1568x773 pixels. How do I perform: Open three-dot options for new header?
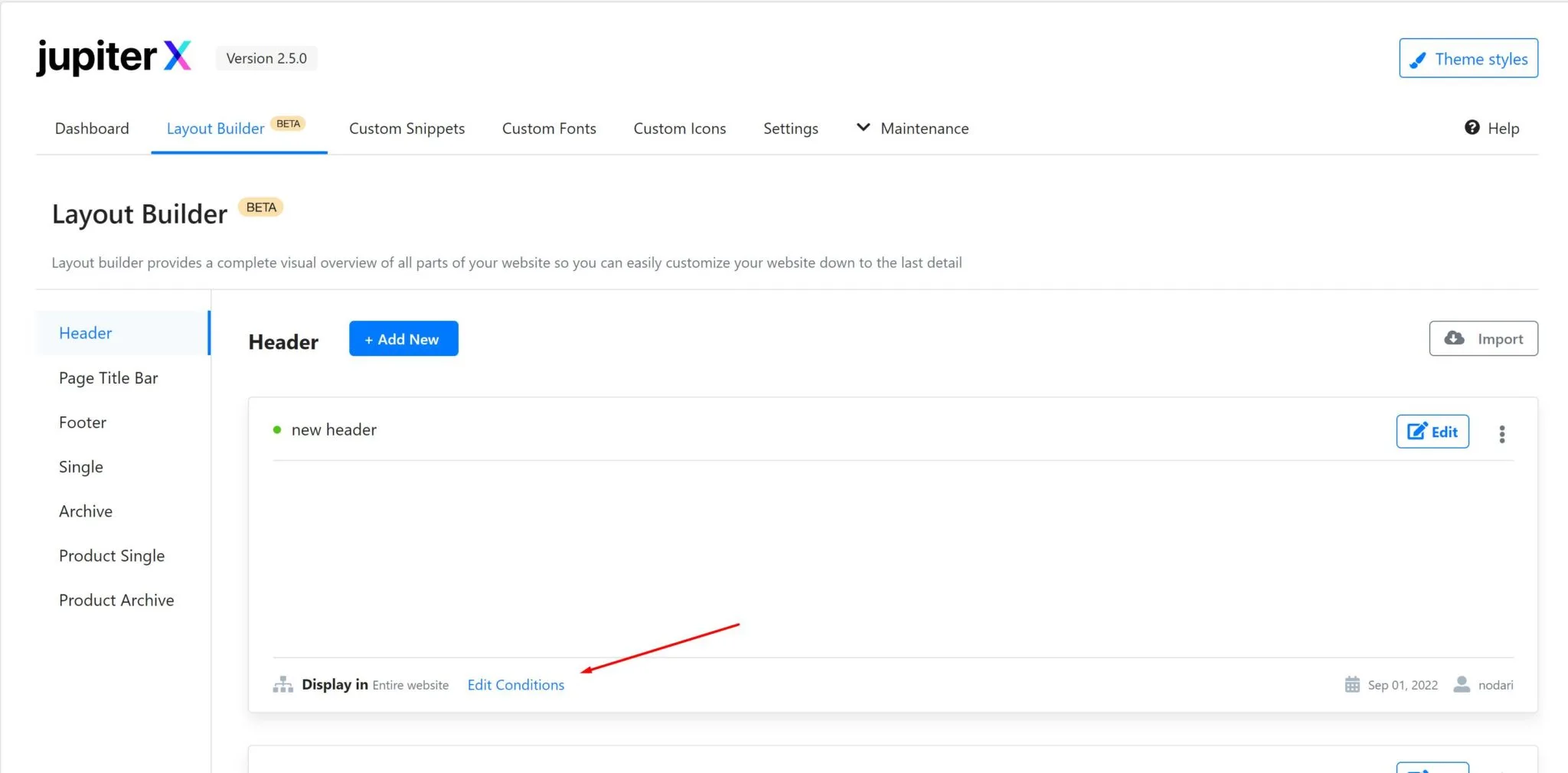click(x=1502, y=434)
